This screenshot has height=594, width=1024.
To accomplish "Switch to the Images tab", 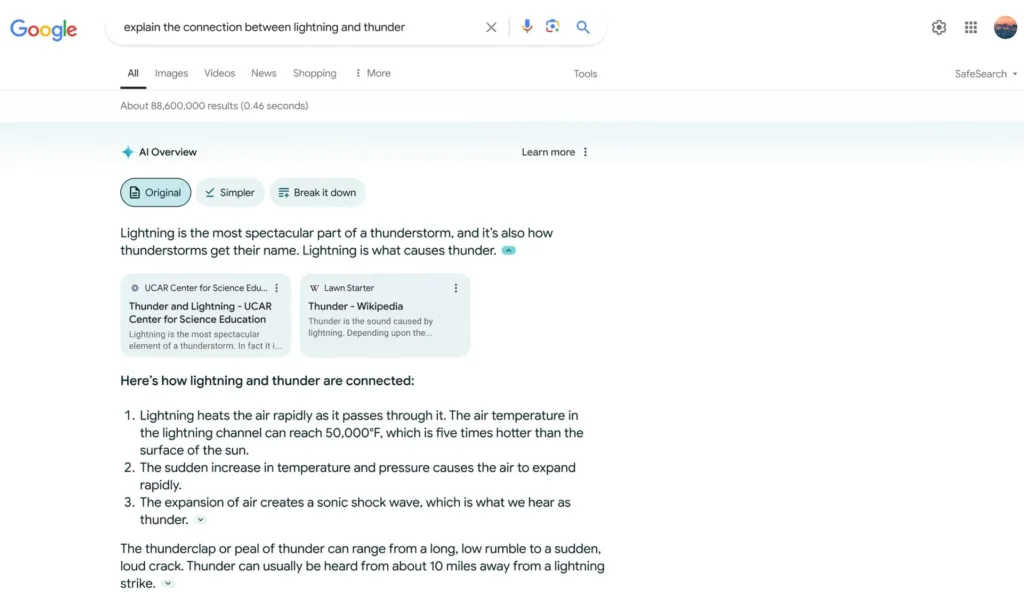I will point(171,73).
